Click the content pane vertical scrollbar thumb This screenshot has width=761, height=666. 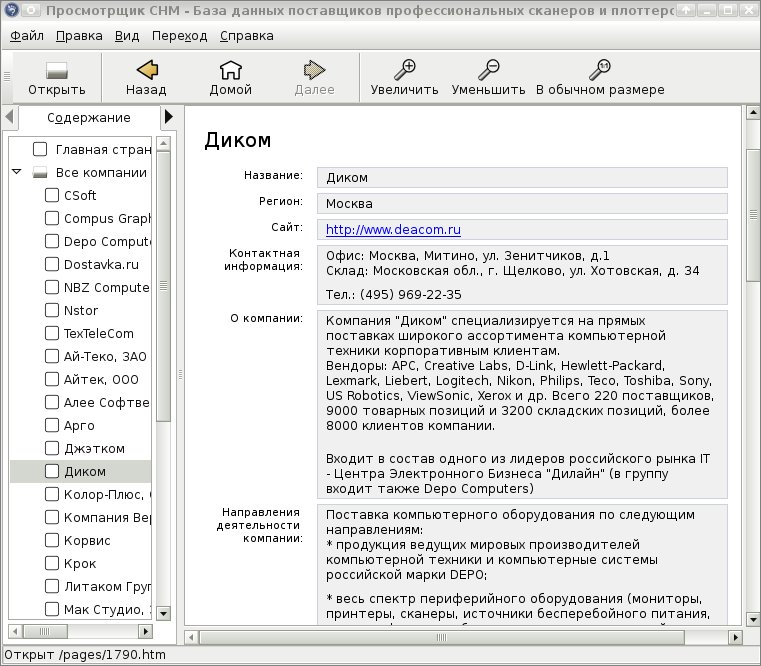753,215
